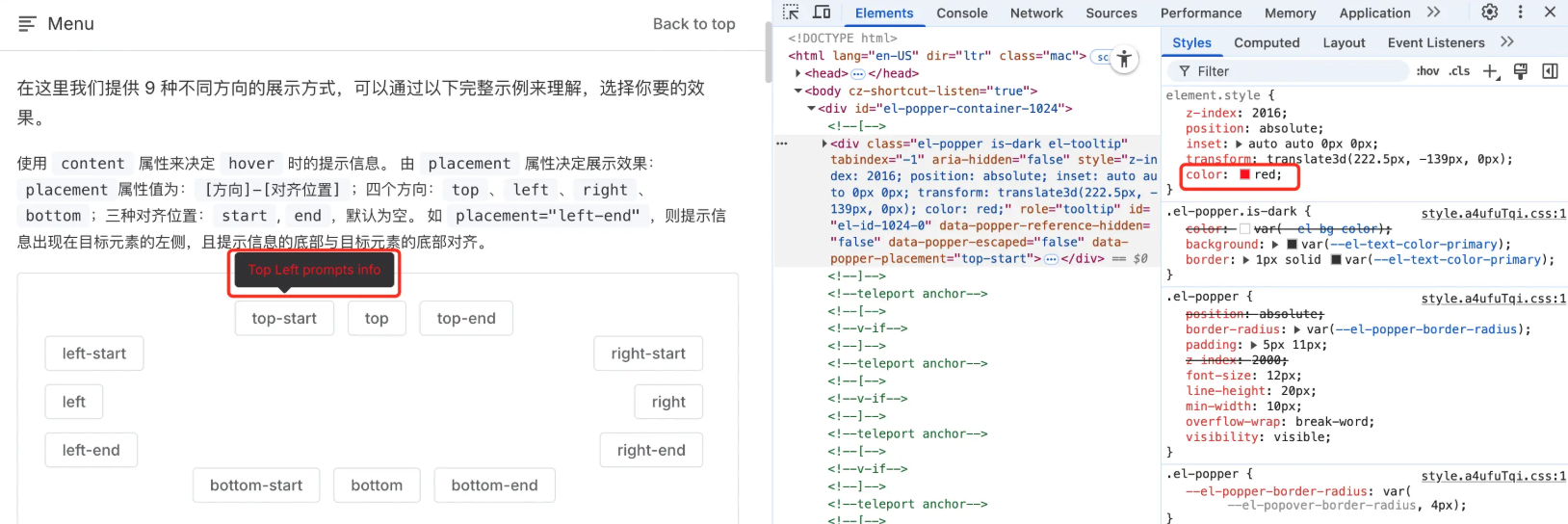Collapse the body element node

tap(797, 91)
